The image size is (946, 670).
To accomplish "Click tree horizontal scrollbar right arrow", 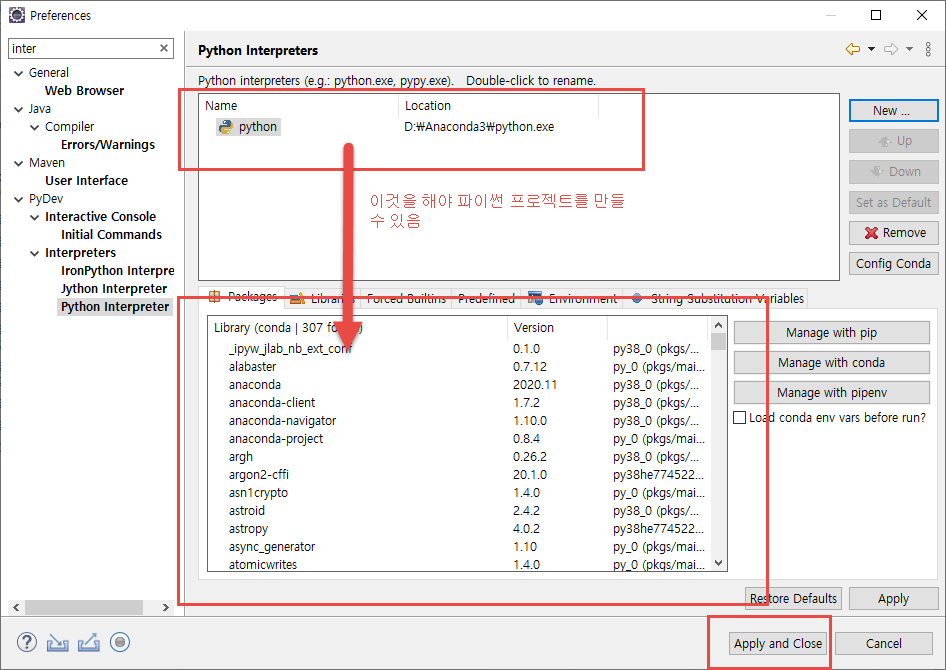I will coord(166,607).
